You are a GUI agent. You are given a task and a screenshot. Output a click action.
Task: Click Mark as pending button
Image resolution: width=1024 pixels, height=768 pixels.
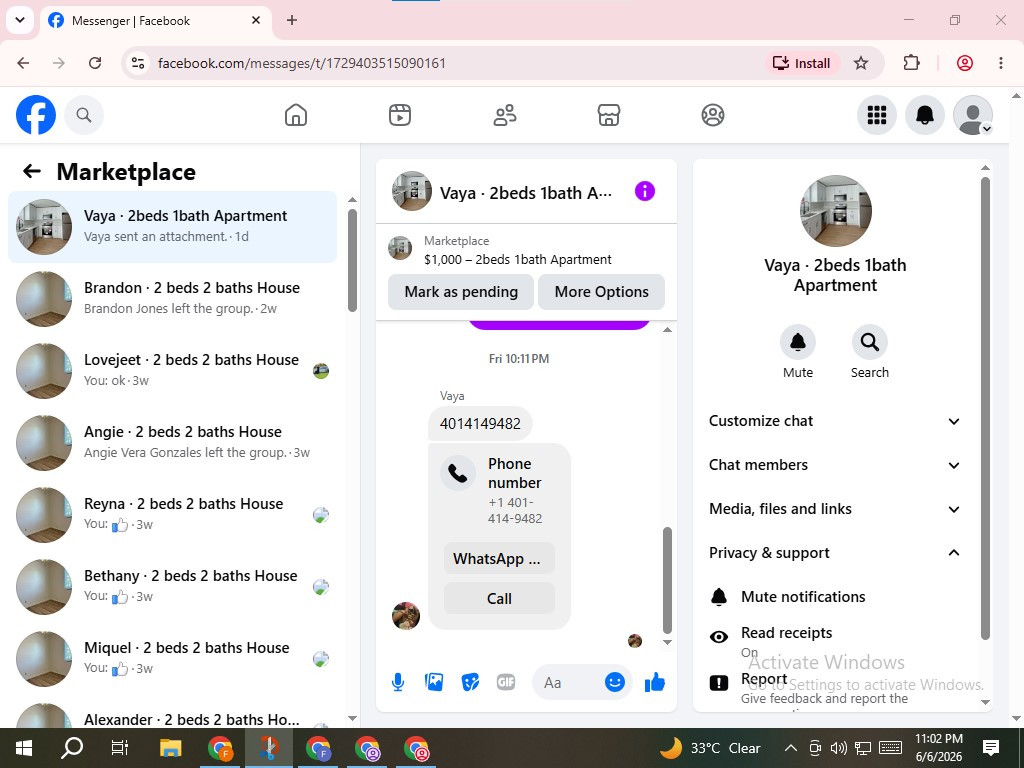click(x=461, y=292)
